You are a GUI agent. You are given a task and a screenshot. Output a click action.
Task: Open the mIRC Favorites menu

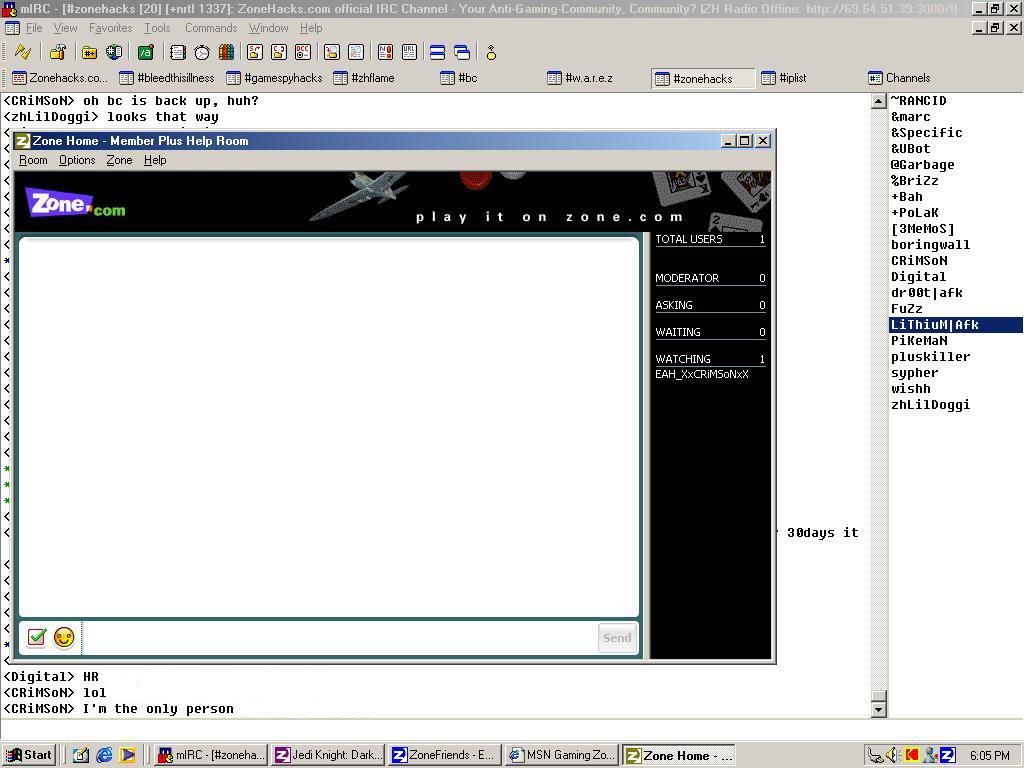point(110,28)
